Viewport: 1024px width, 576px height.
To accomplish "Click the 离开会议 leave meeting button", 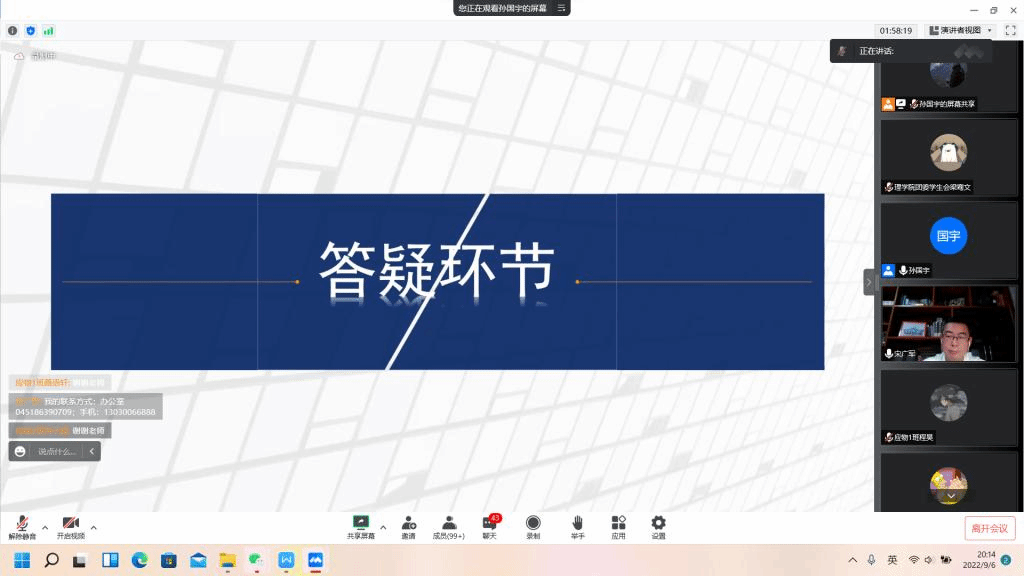I will pos(989,528).
